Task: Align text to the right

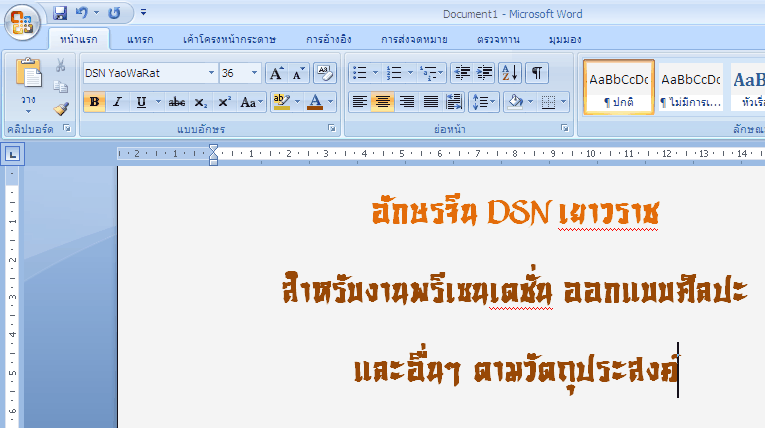Action: [x=406, y=102]
